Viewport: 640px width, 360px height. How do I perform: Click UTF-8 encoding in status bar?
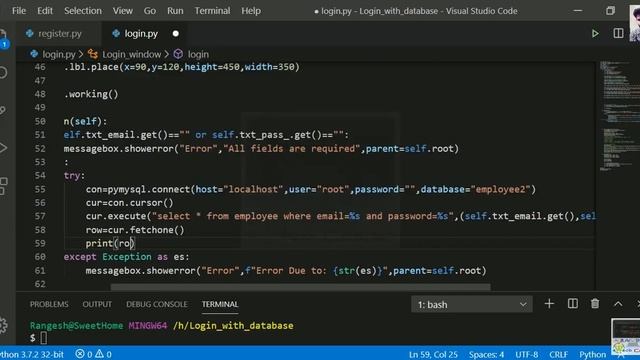coord(527,354)
